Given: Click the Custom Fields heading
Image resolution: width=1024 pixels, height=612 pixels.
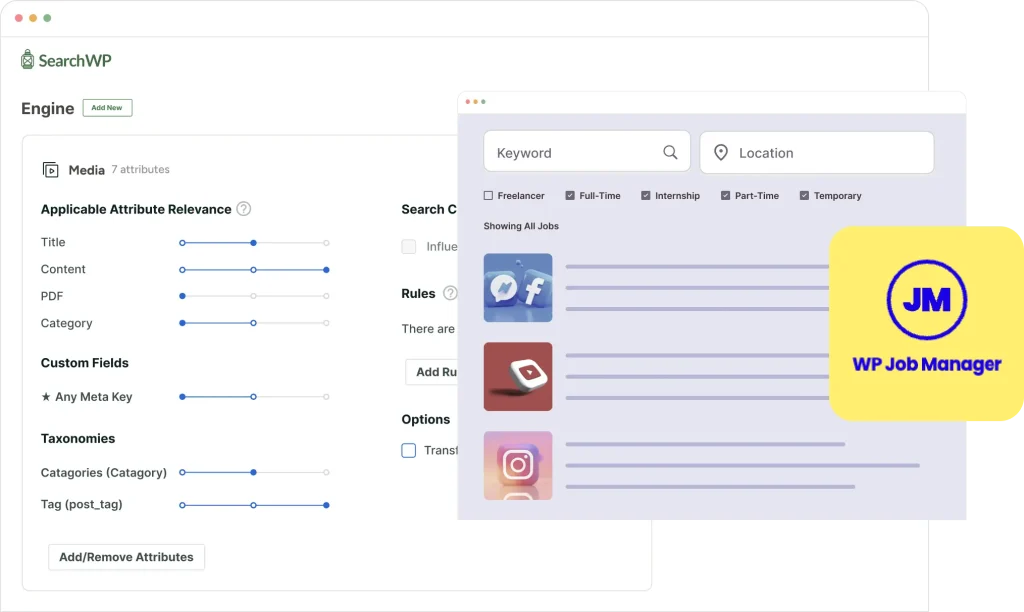Looking at the screenshot, I should point(85,362).
